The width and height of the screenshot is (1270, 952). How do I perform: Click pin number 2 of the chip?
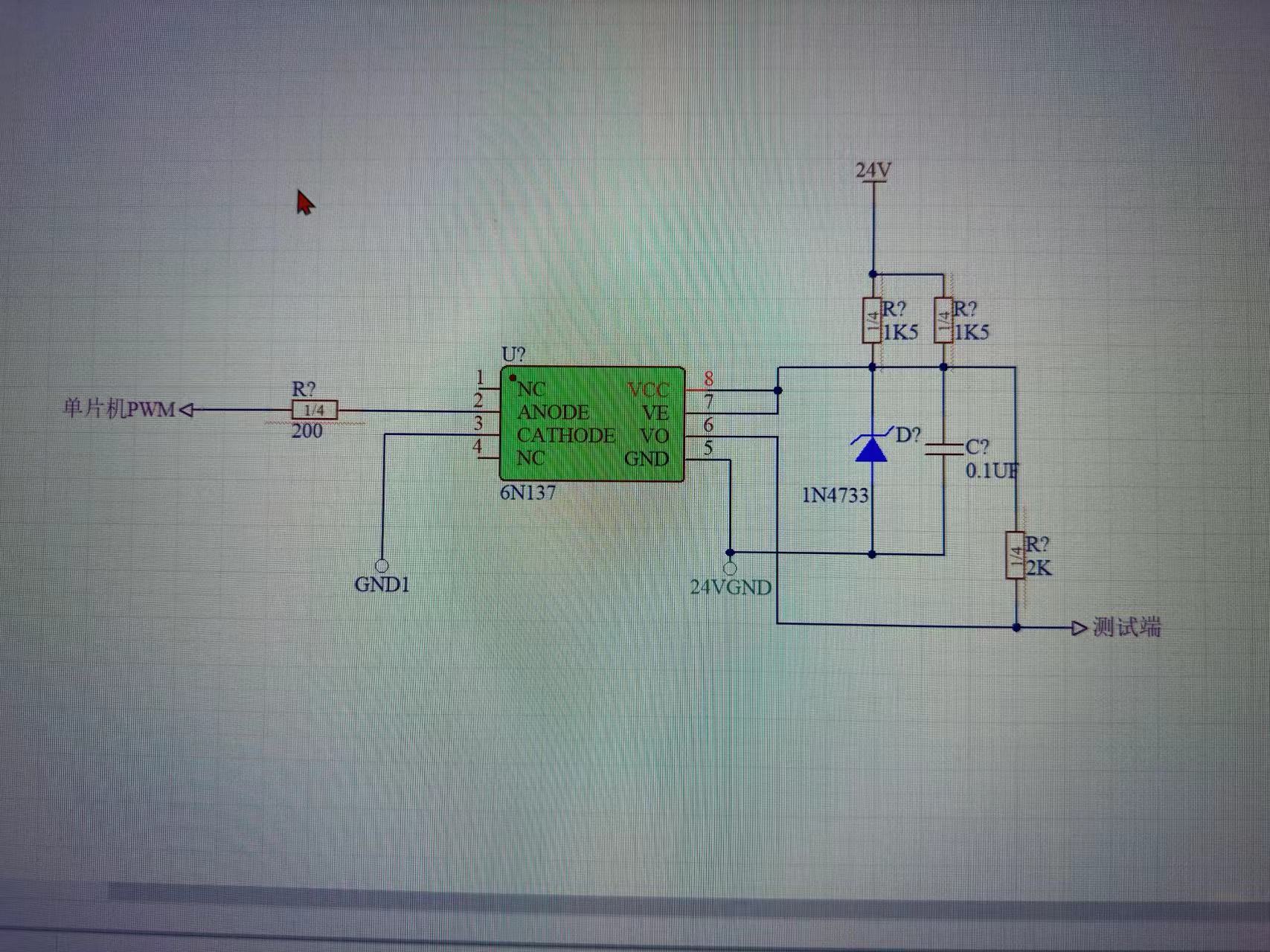point(479,400)
